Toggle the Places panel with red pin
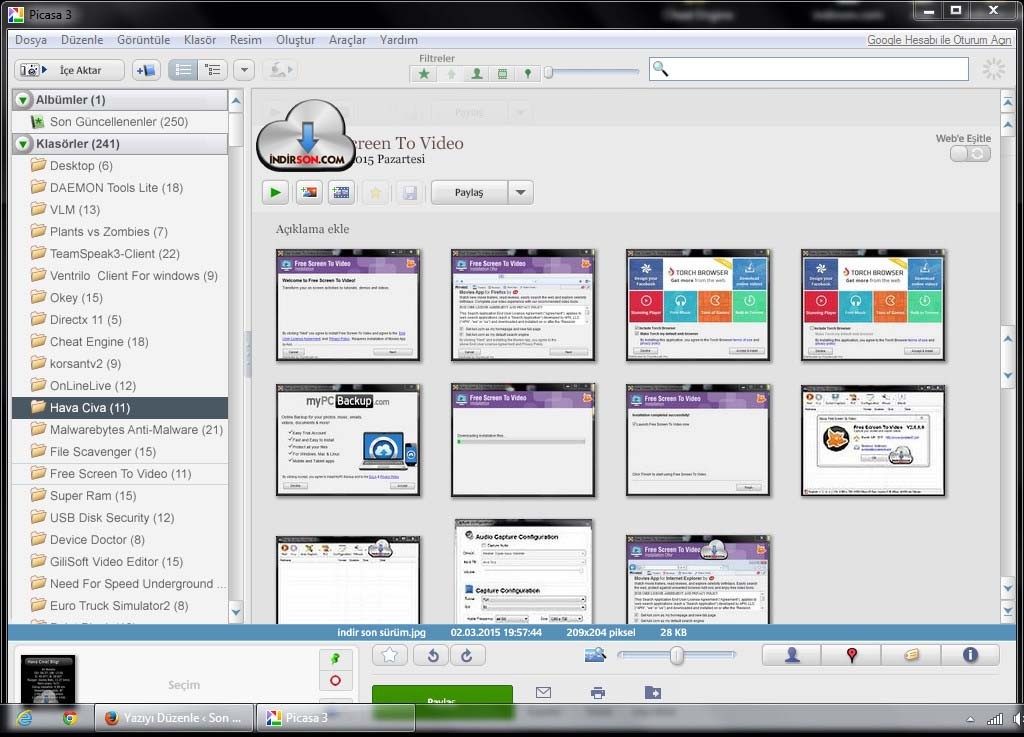This screenshot has height=737, width=1024. coord(851,655)
